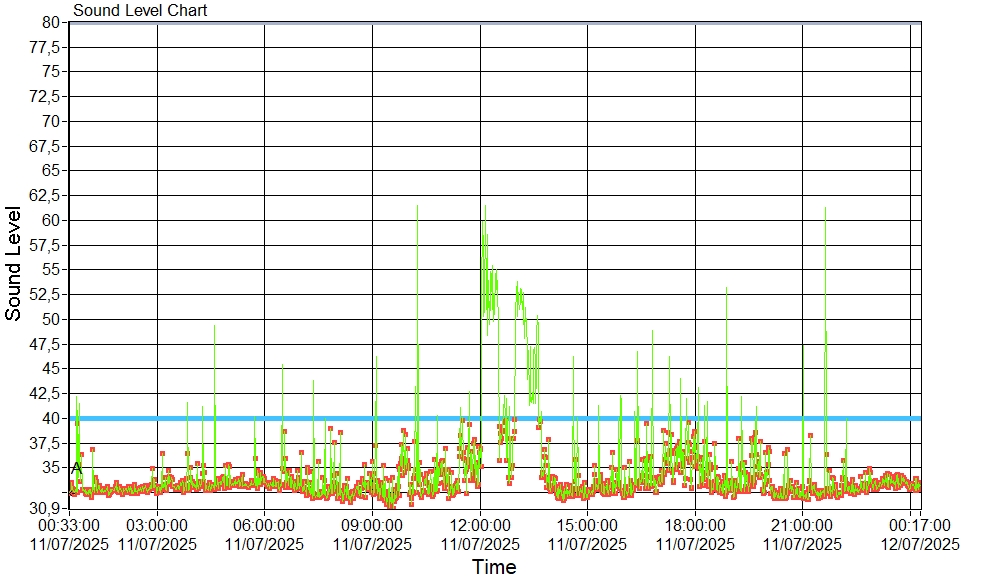
Task: Click the 'A' marker near the 35 level
Action: coord(76,467)
